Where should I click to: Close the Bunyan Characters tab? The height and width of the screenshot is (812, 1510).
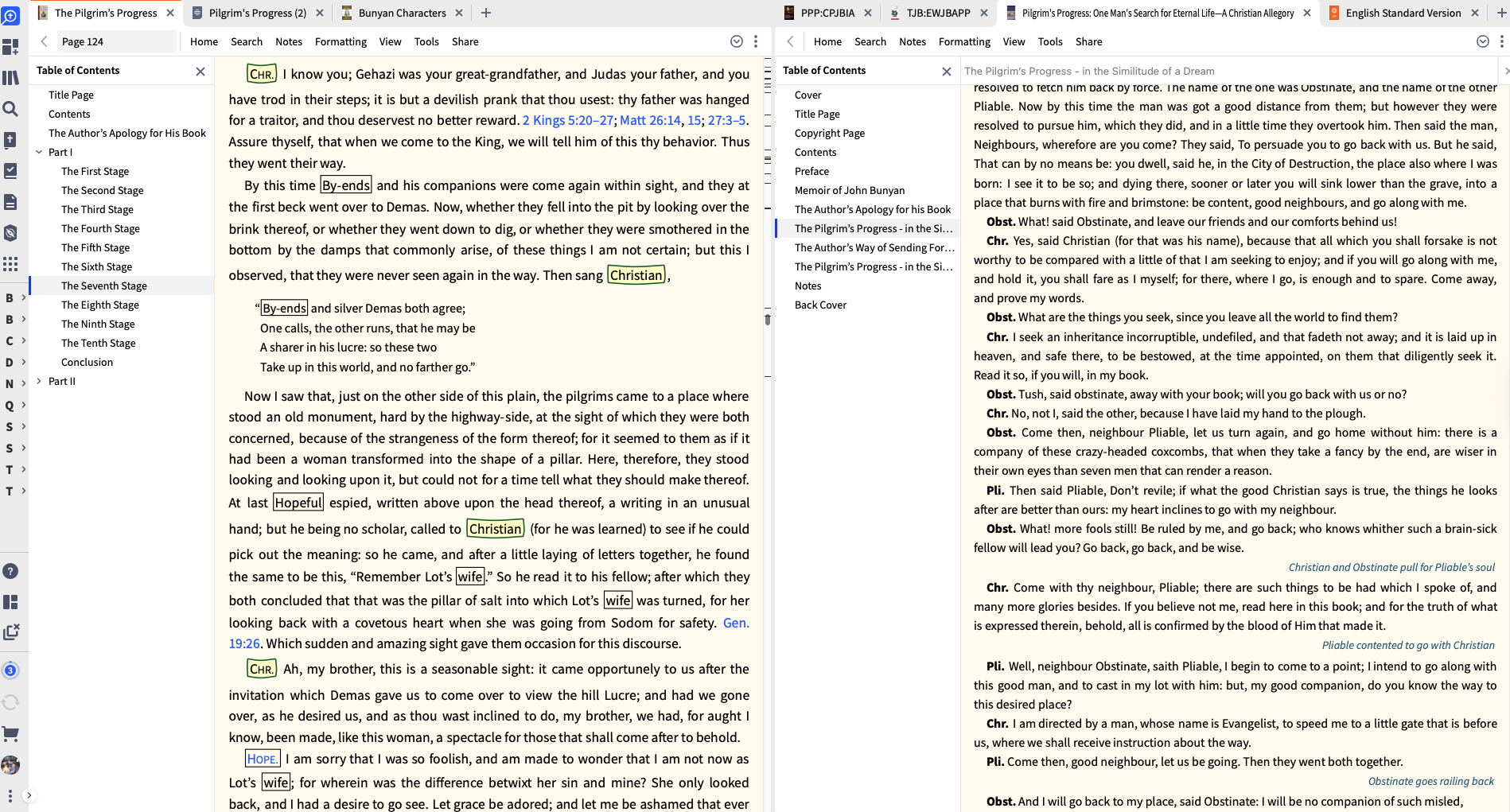pos(459,13)
